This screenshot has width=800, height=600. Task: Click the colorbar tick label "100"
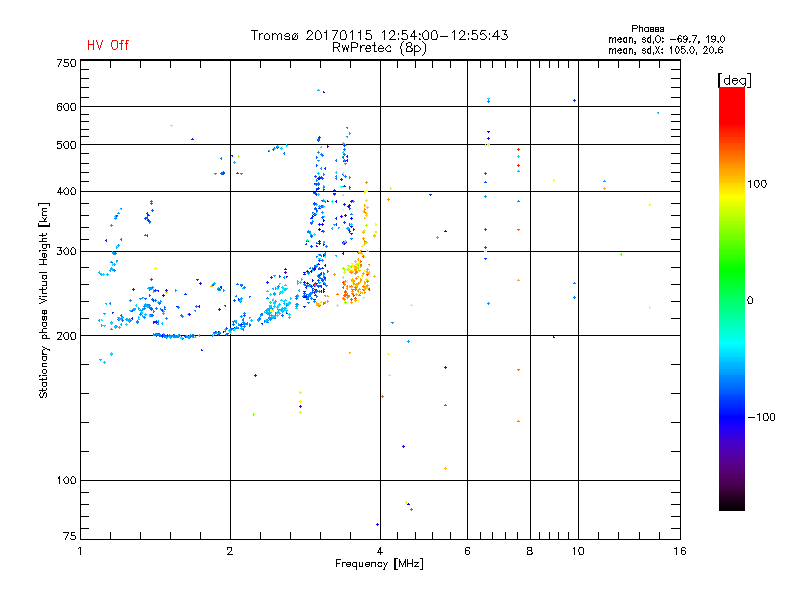pyautogui.click(x=757, y=184)
